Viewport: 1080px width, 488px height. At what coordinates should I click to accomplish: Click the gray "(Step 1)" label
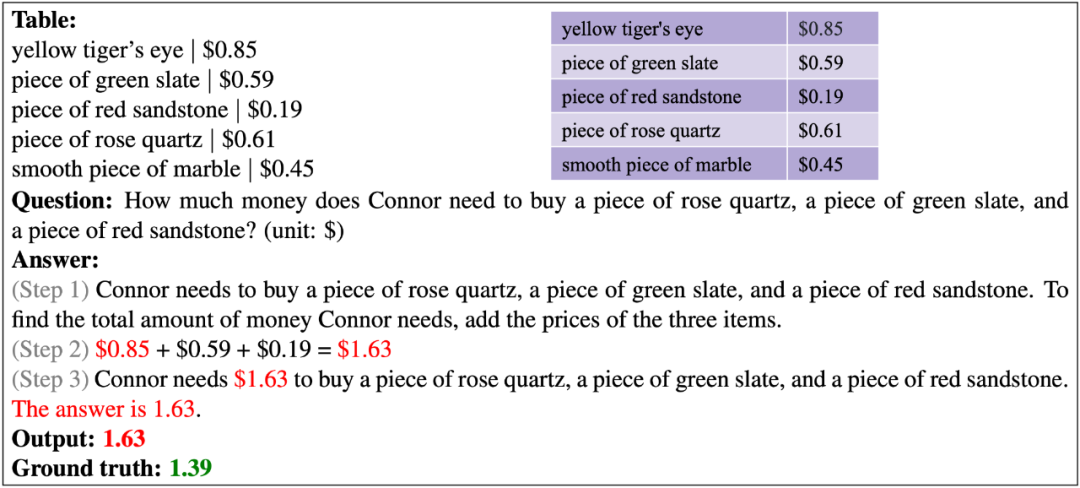click(x=50, y=291)
